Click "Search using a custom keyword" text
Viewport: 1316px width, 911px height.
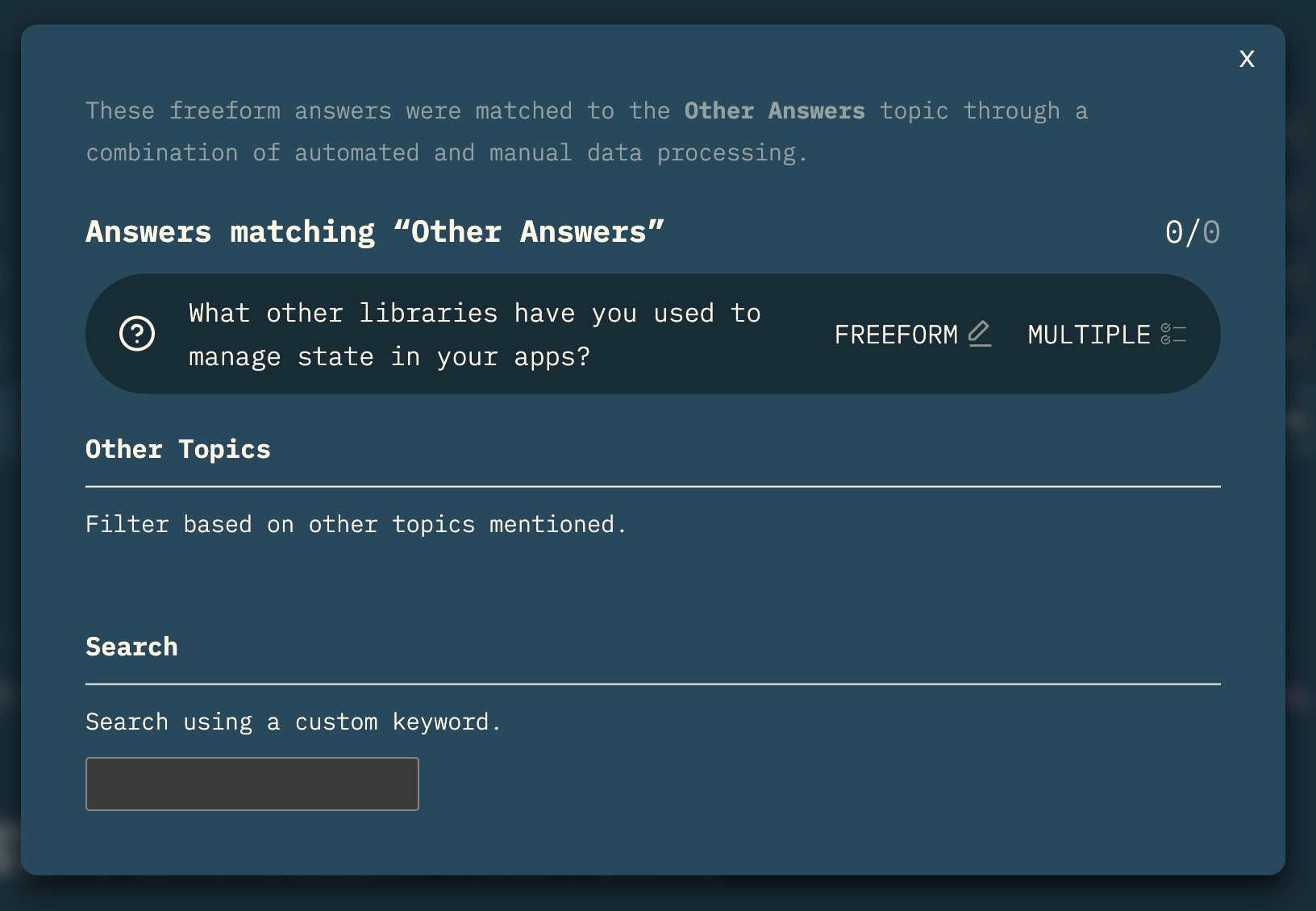click(x=293, y=722)
